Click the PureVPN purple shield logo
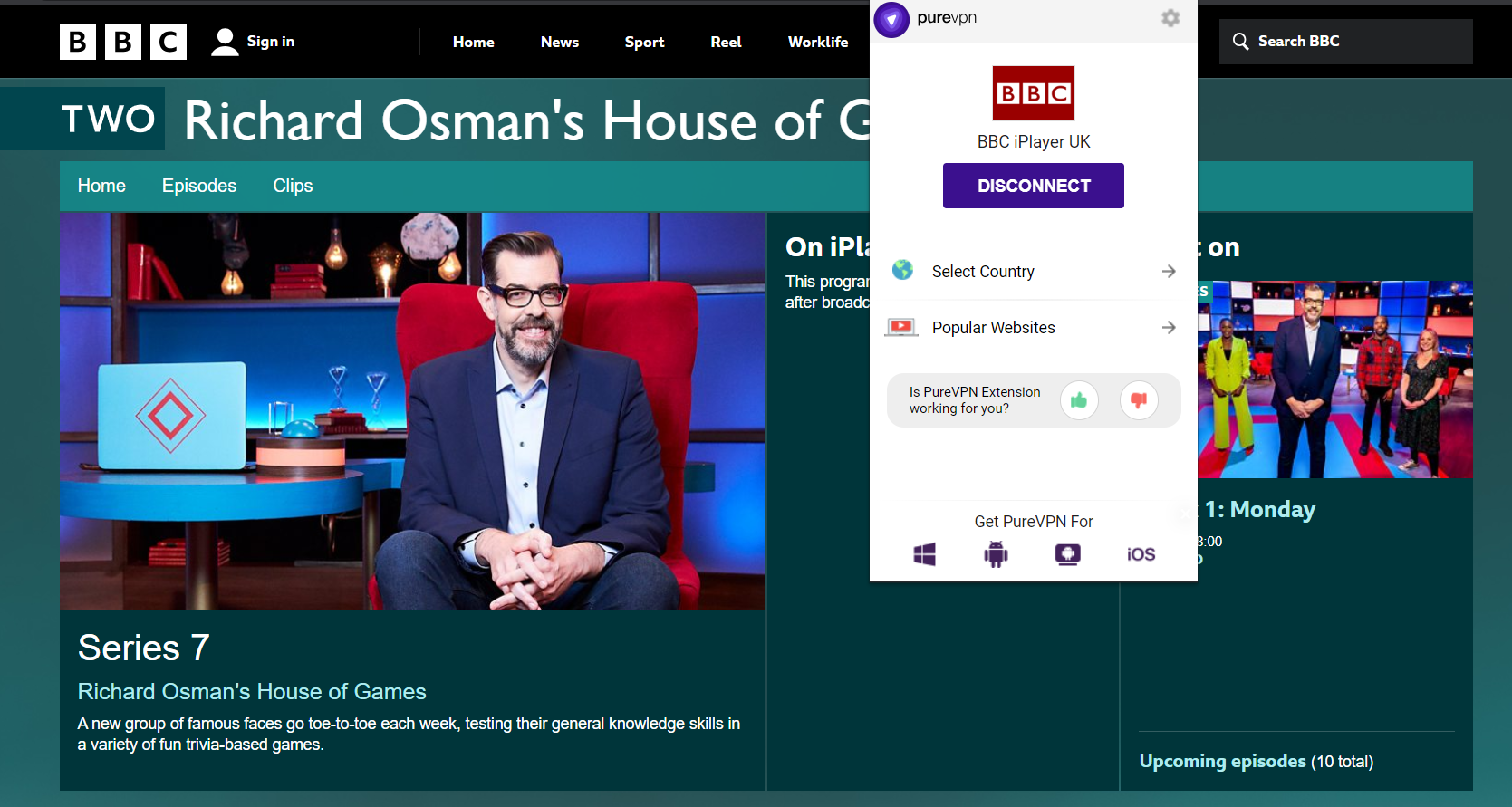The width and height of the screenshot is (1512, 807). (x=891, y=19)
